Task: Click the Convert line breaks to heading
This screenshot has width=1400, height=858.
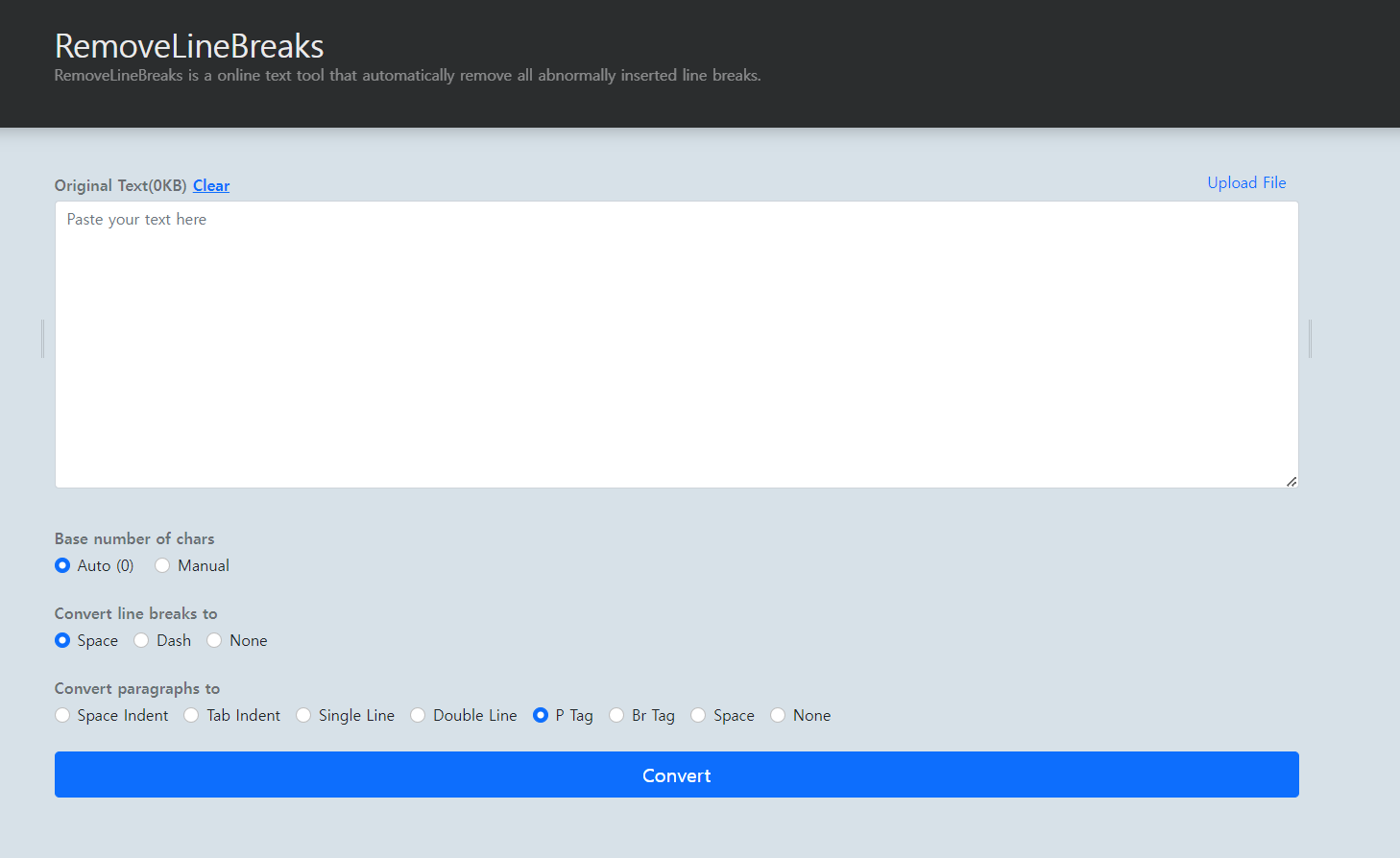Action: click(x=136, y=613)
